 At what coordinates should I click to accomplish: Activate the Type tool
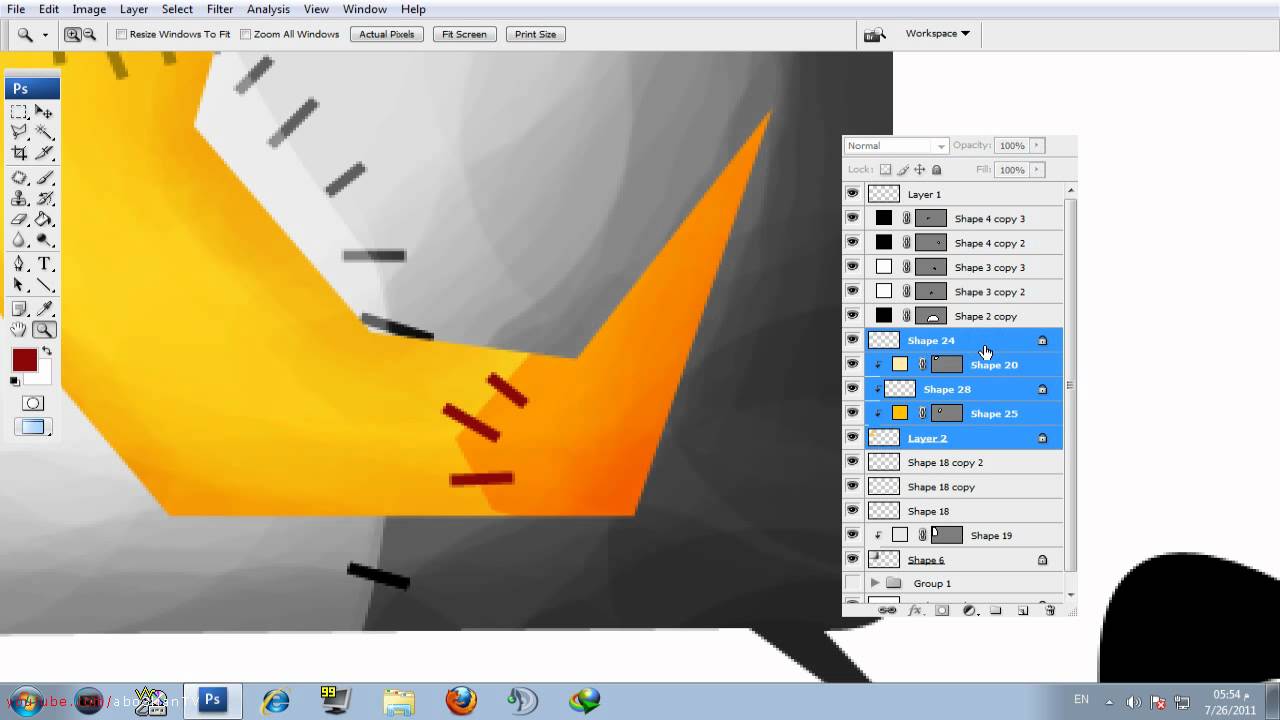[x=44, y=264]
